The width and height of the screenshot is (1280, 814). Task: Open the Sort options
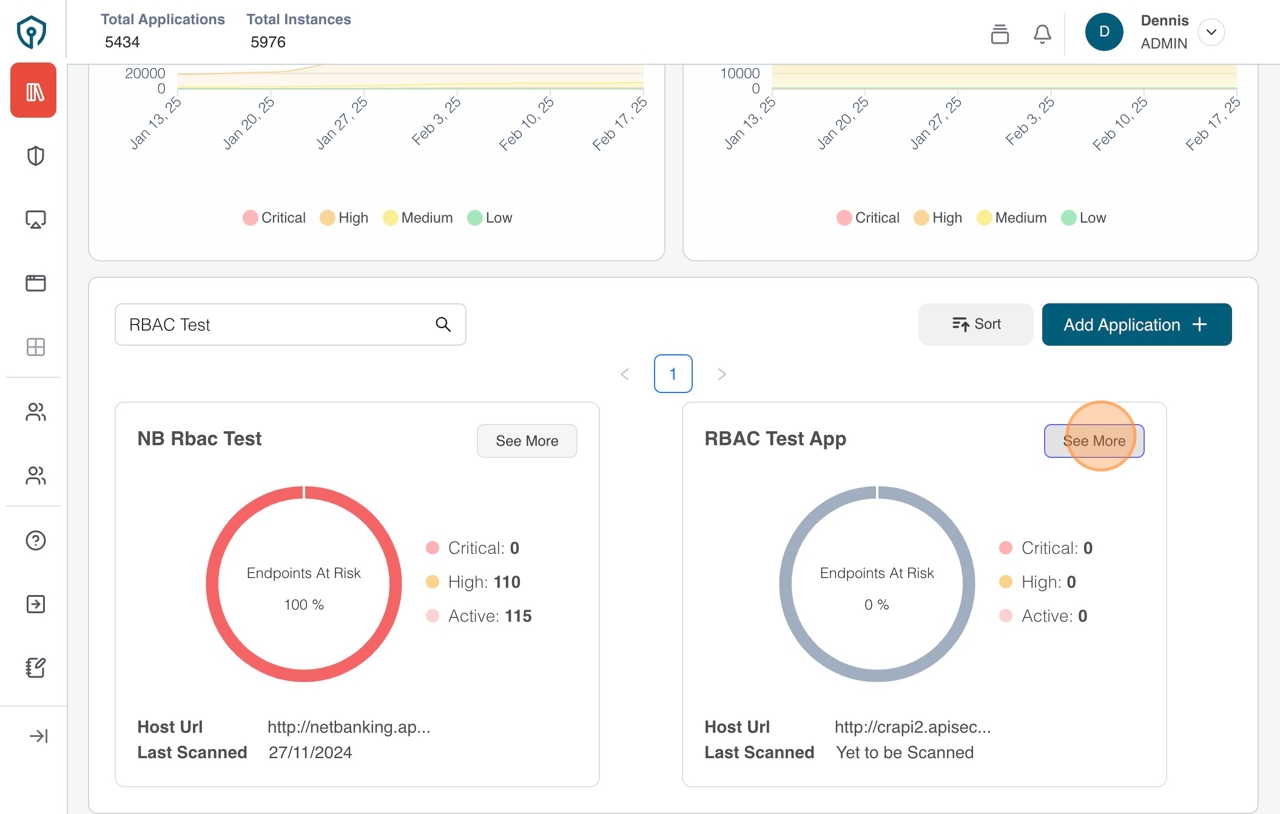975,325
